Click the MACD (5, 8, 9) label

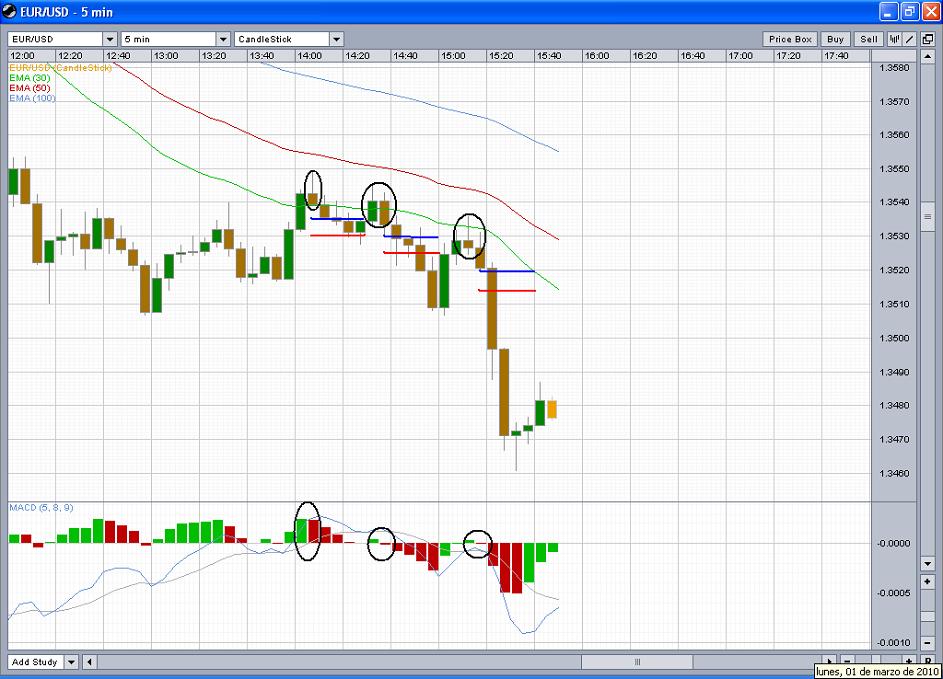pyautogui.click(x=41, y=508)
